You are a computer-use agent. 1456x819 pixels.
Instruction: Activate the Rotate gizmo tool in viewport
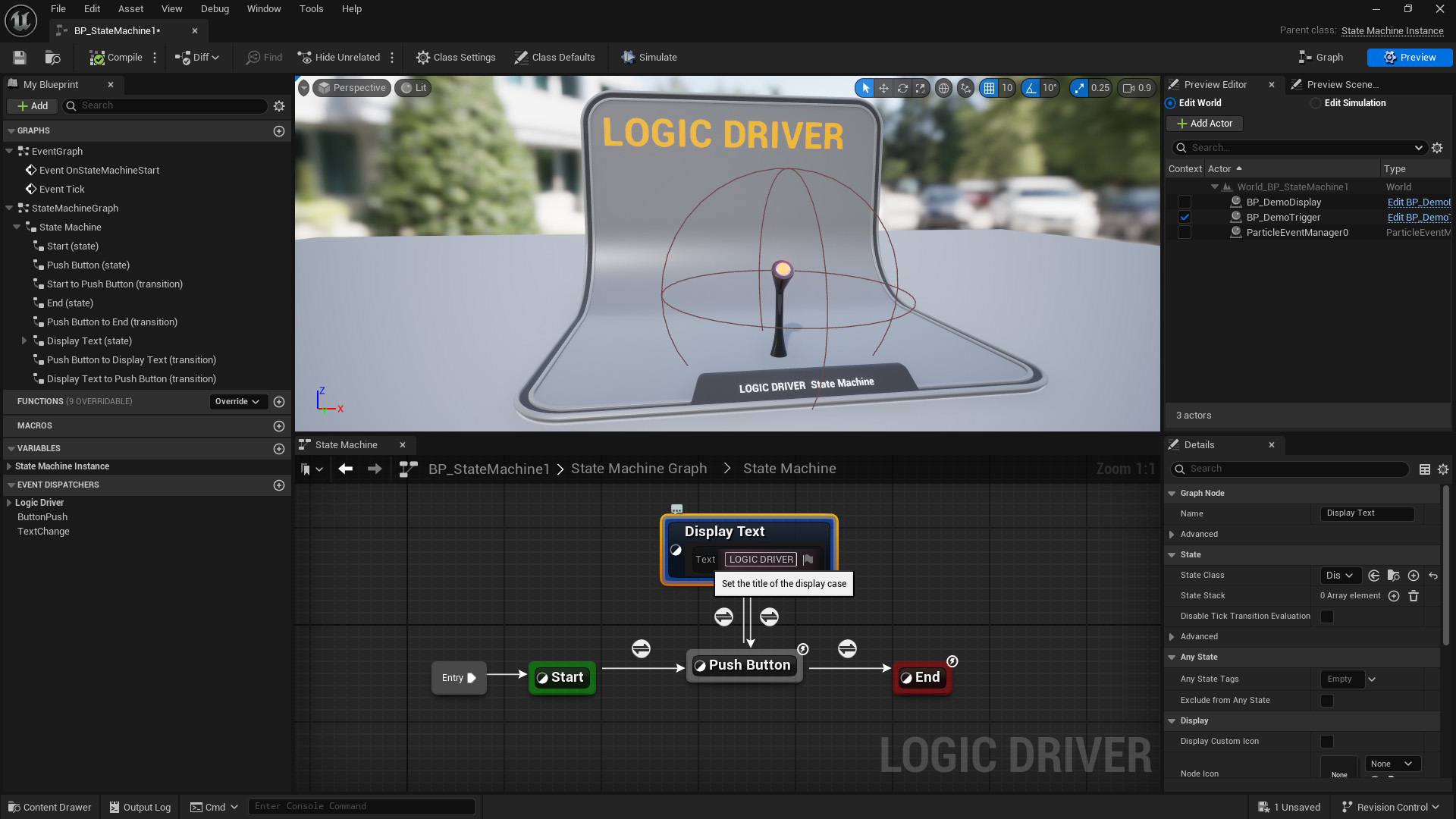(902, 88)
